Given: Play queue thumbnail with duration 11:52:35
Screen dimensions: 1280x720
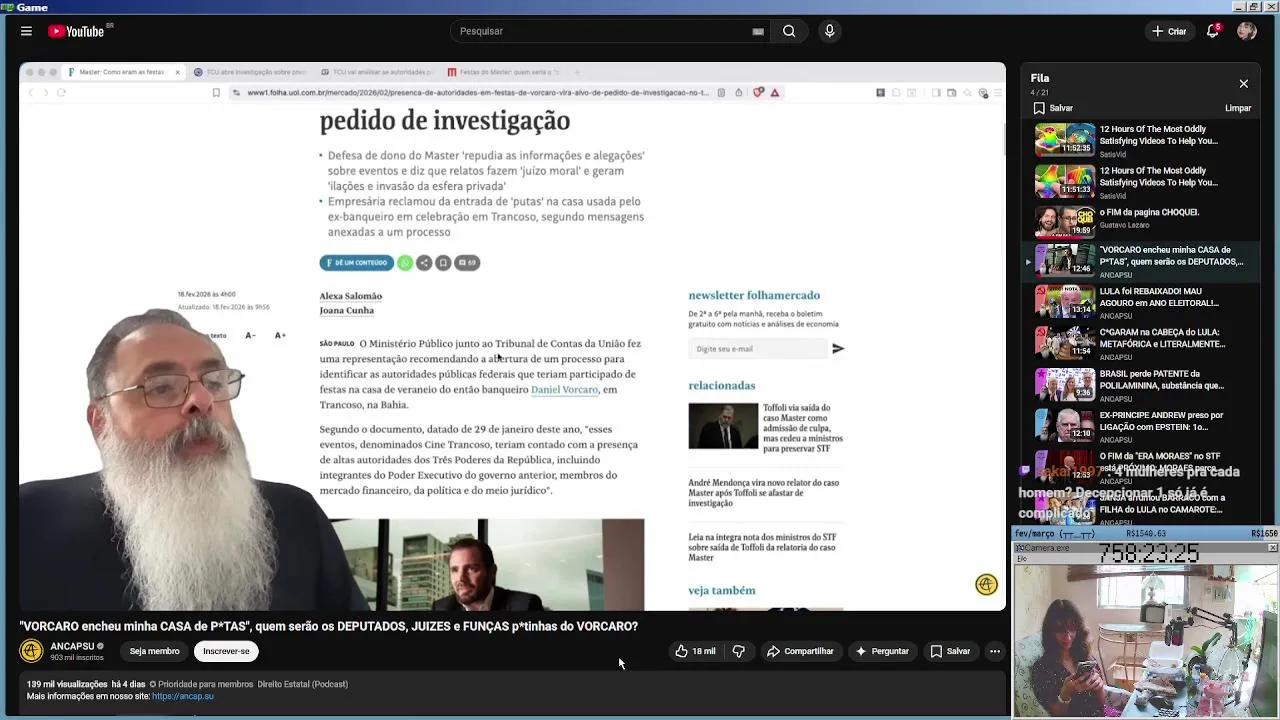Looking at the screenshot, I should [x=1064, y=139].
